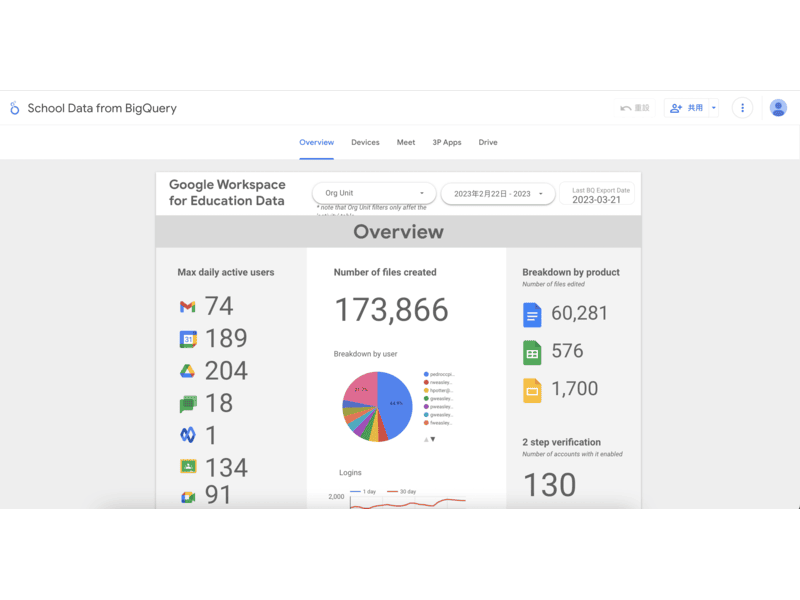Open the Org Unit filter dropdown
800x600 pixels.
pyautogui.click(x=374, y=193)
